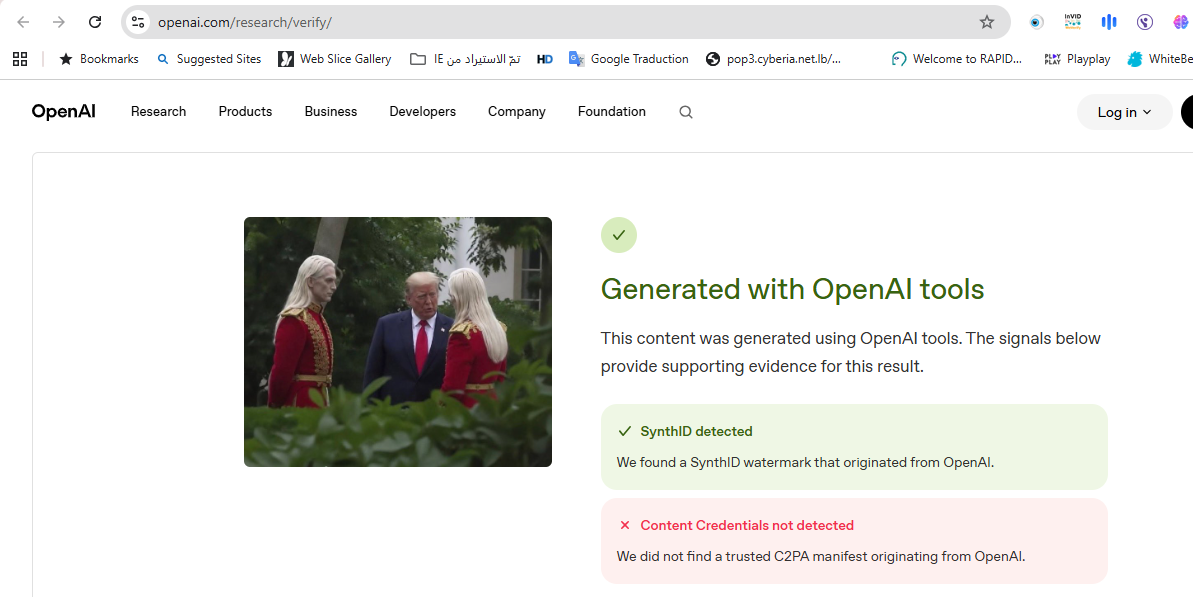Search the OpenAI site with magnifier icon
This screenshot has height=597, width=1193.
pyautogui.click(x=686, y=113)
